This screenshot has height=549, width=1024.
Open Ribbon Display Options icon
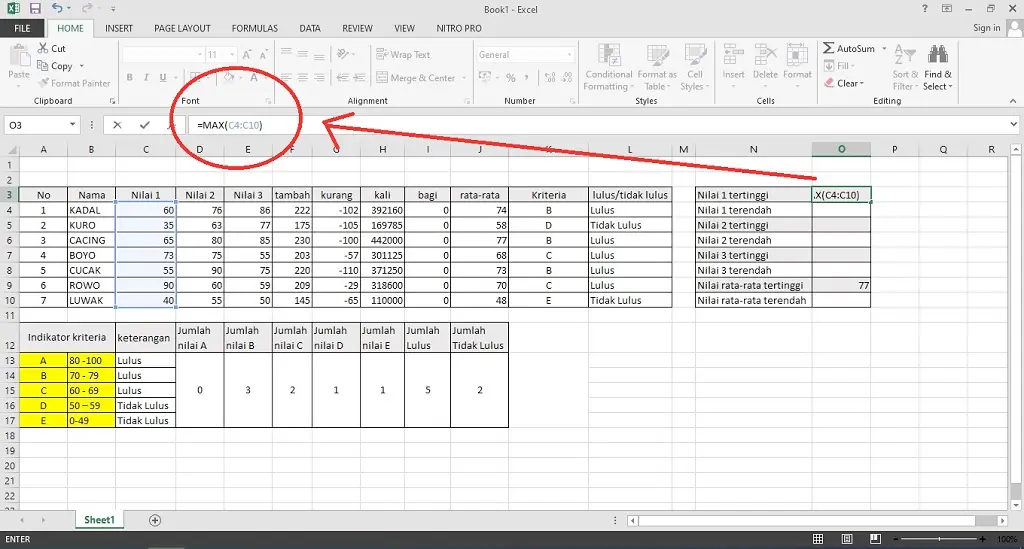point(946,8)
